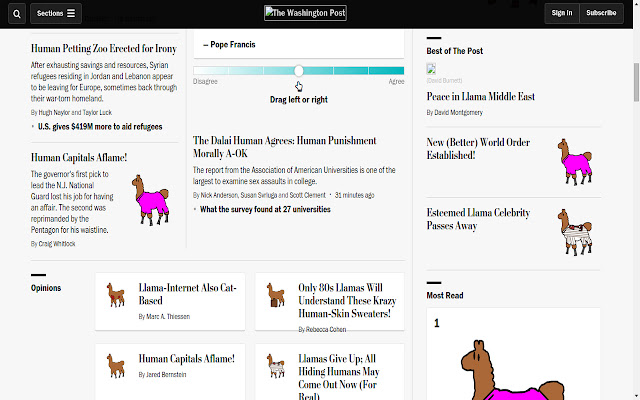
Task: Click llama icon beside Llama-Internet opinion
Action: [116, 295]
